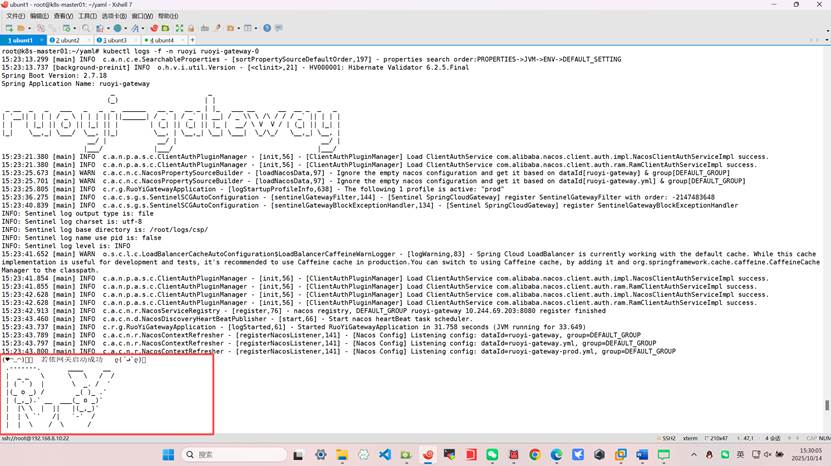The image size is (831, 466).
Task: Open Task View from the taskbar
Action: (298, 454)
